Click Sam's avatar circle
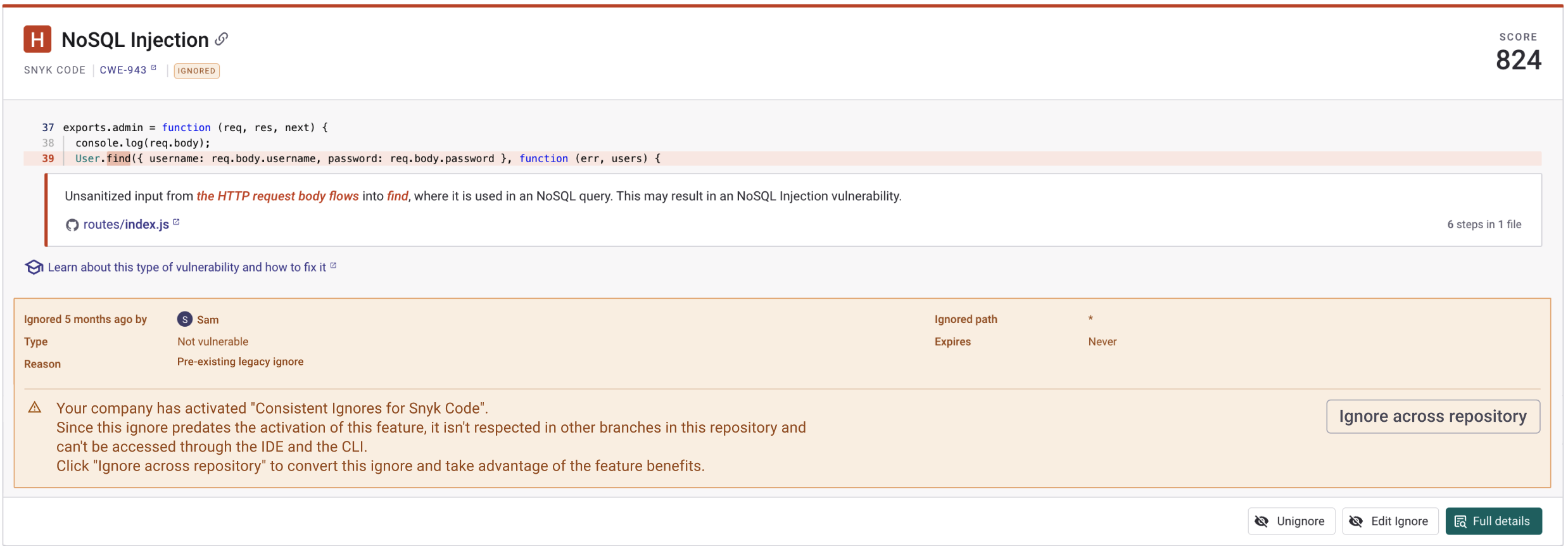This screenshot has height=551, width=1568. click(184, 319)
